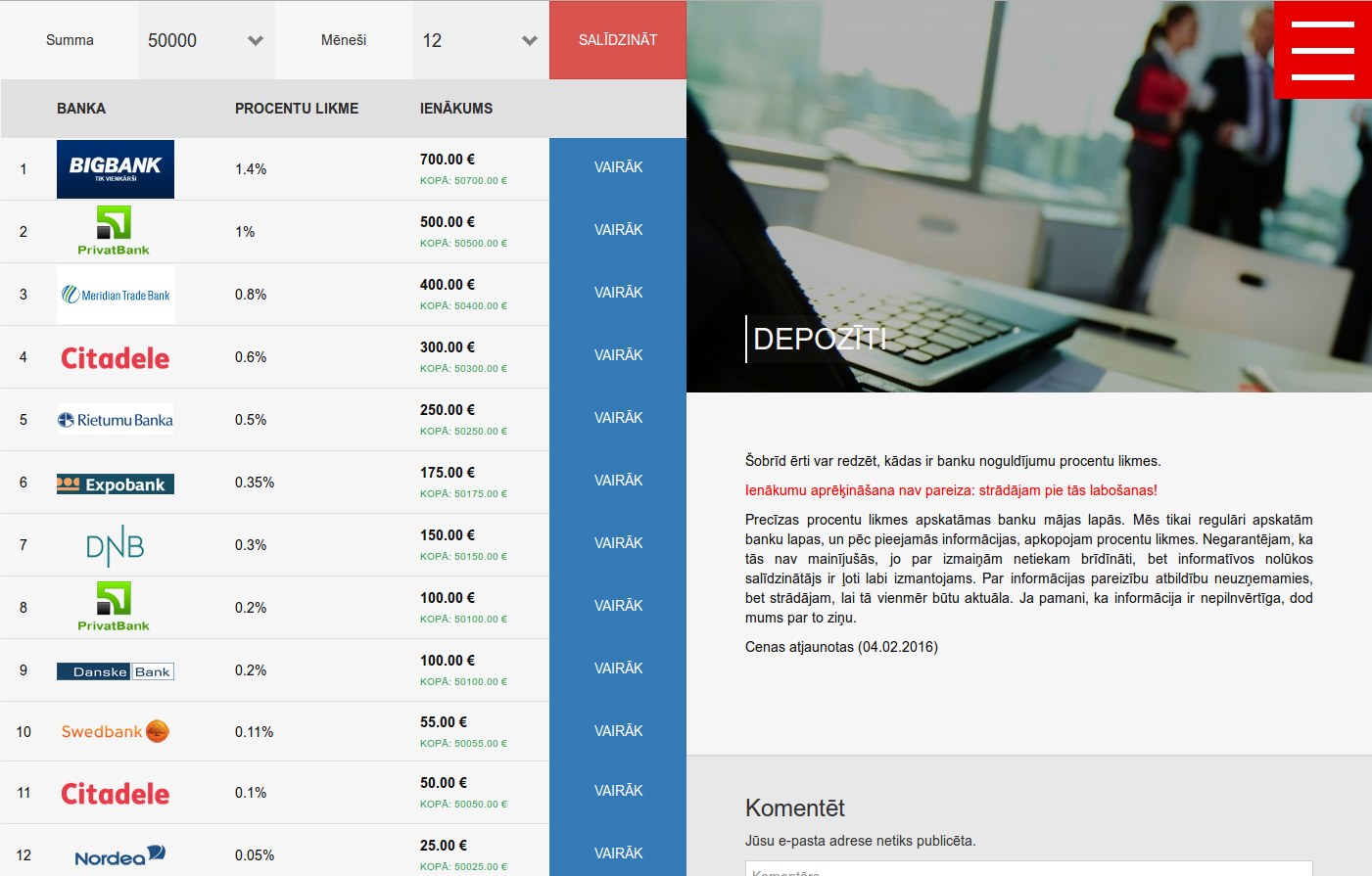Screen dimensions: 1372x876
Task: Click the 55.00 € income value
Action: 444,722
